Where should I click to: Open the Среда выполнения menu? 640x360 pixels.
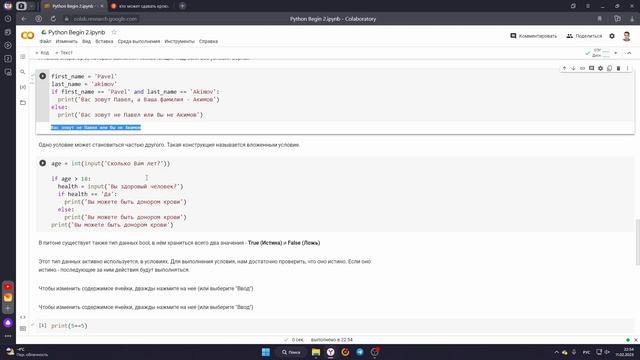pos(139,42)
